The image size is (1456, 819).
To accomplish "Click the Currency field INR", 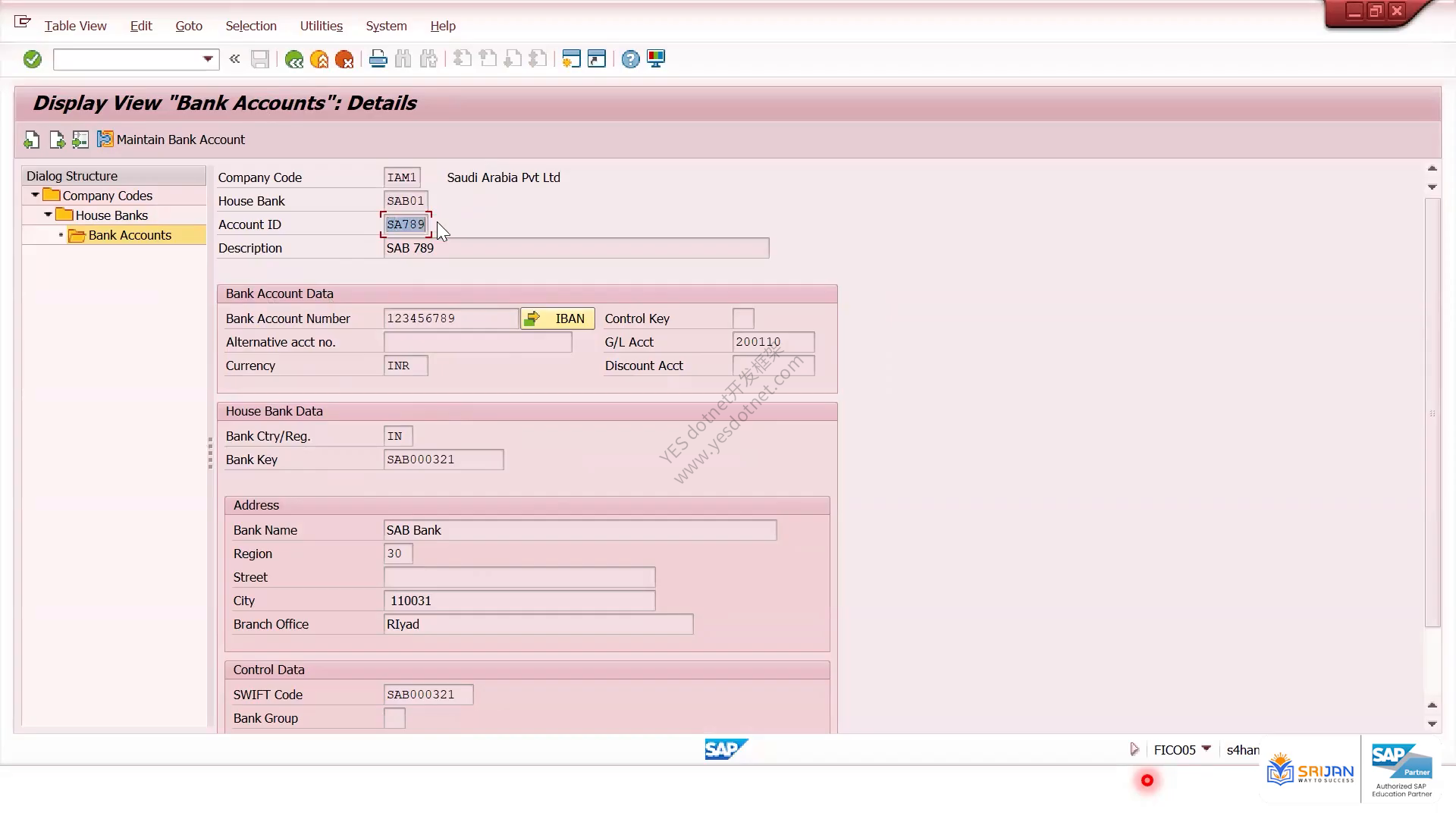I will [406, 366].
